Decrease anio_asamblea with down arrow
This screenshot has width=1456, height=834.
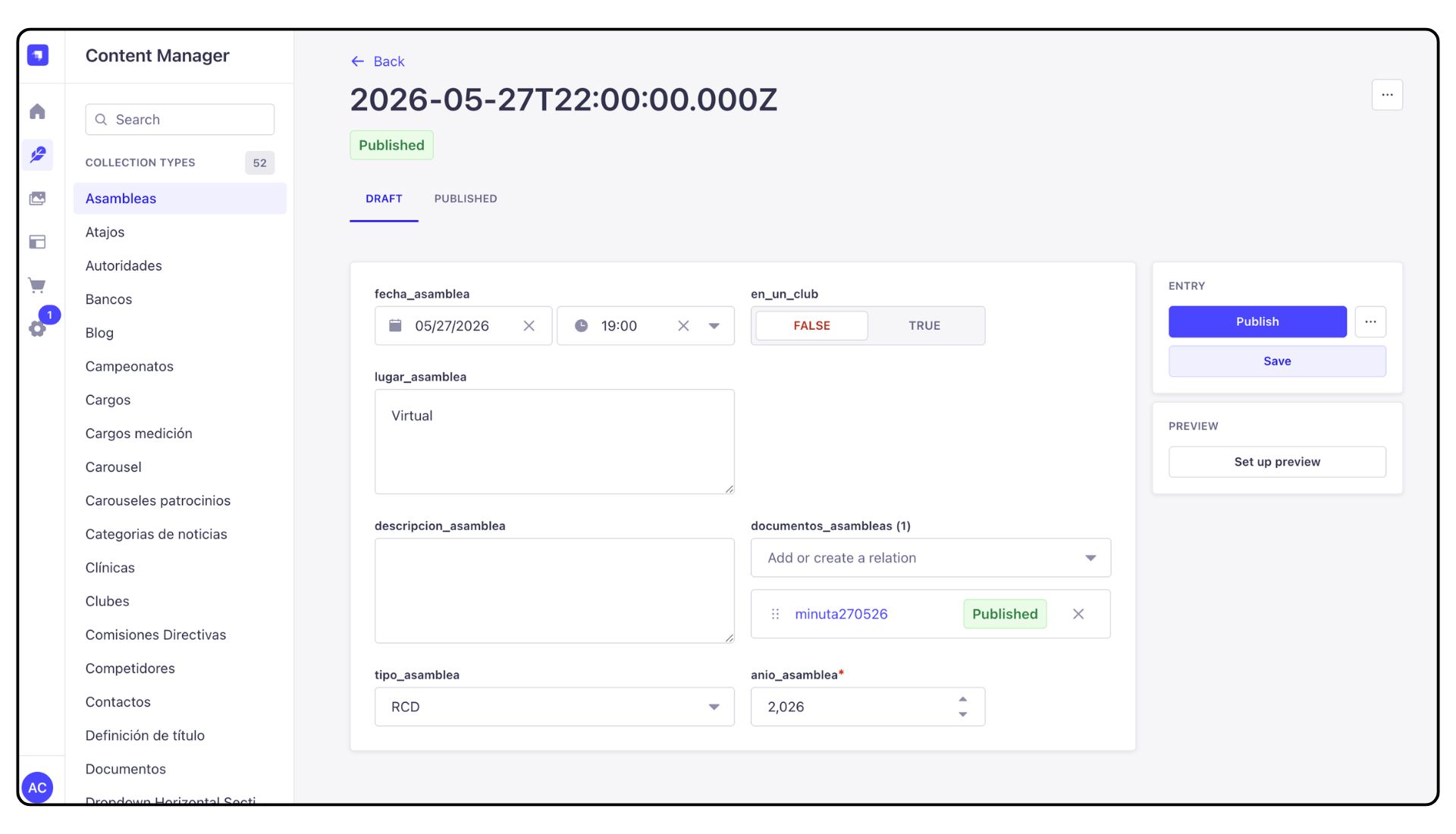(x=962, y=714)
